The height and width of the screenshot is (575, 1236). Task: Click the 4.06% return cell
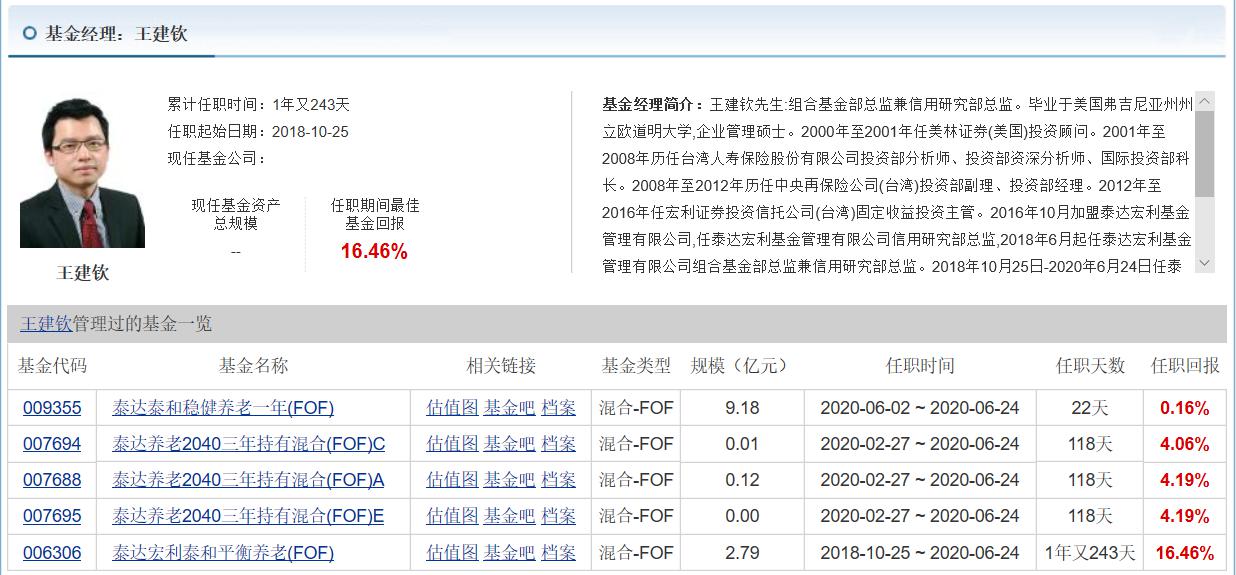(1185, 444)
